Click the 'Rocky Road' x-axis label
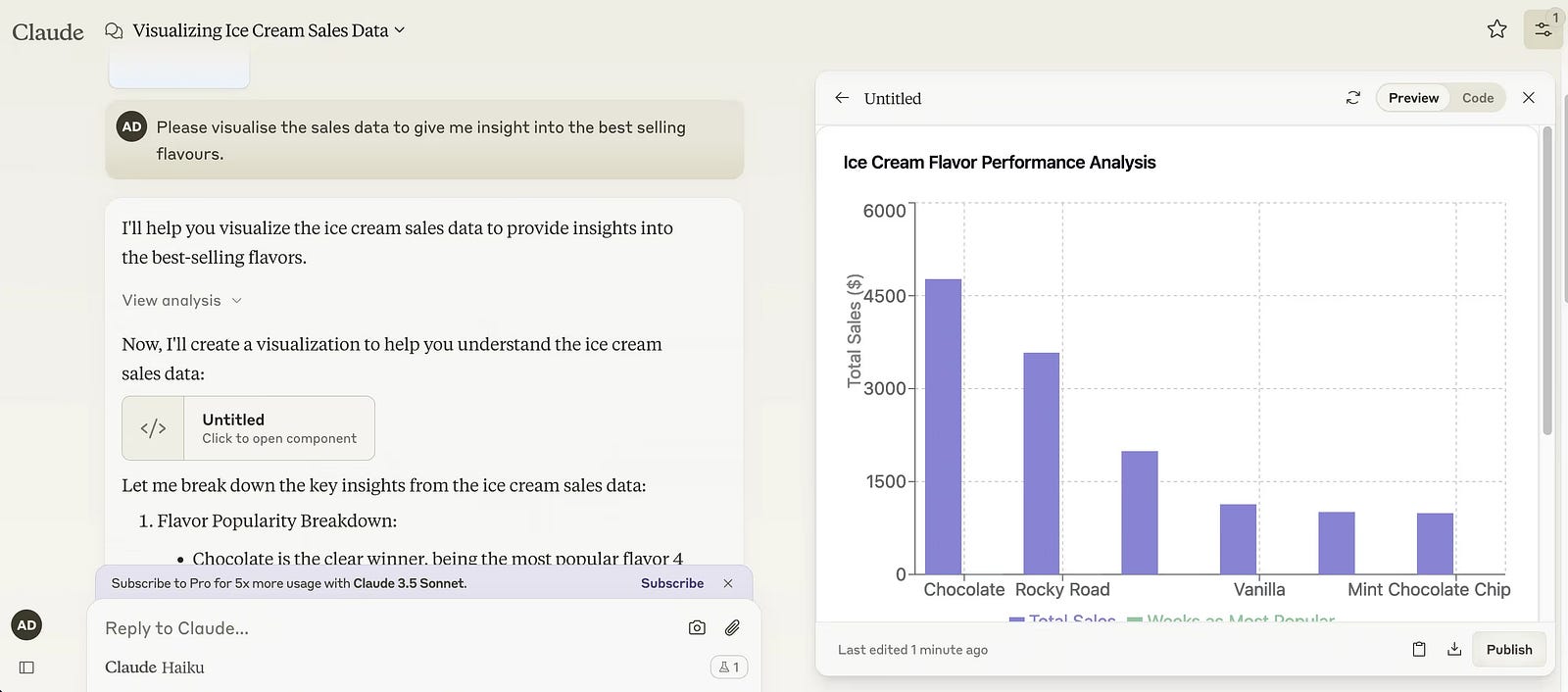Screen dimensions: 1568x692 (1062, 589)
